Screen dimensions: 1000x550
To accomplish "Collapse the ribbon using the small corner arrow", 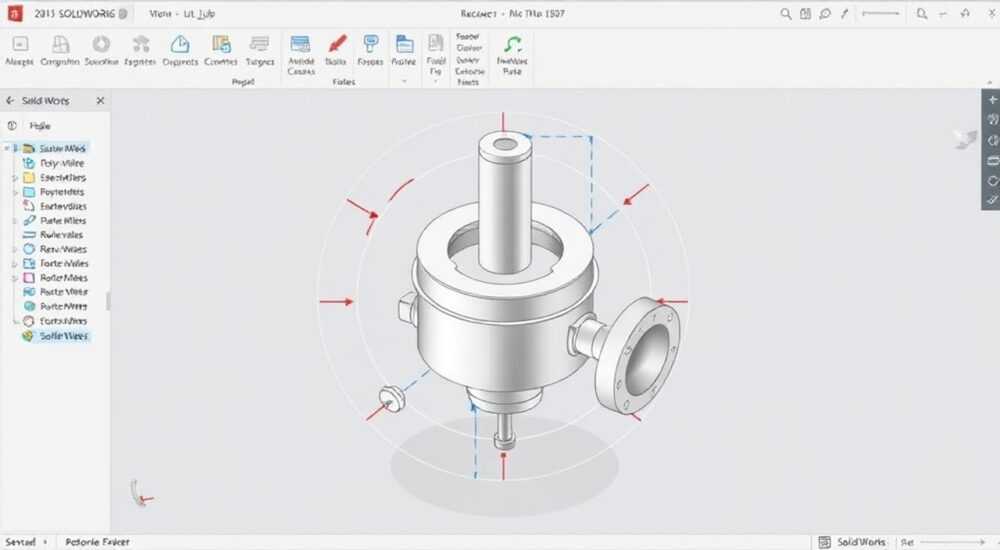I will pyautogui.click(x=990, y=82).
